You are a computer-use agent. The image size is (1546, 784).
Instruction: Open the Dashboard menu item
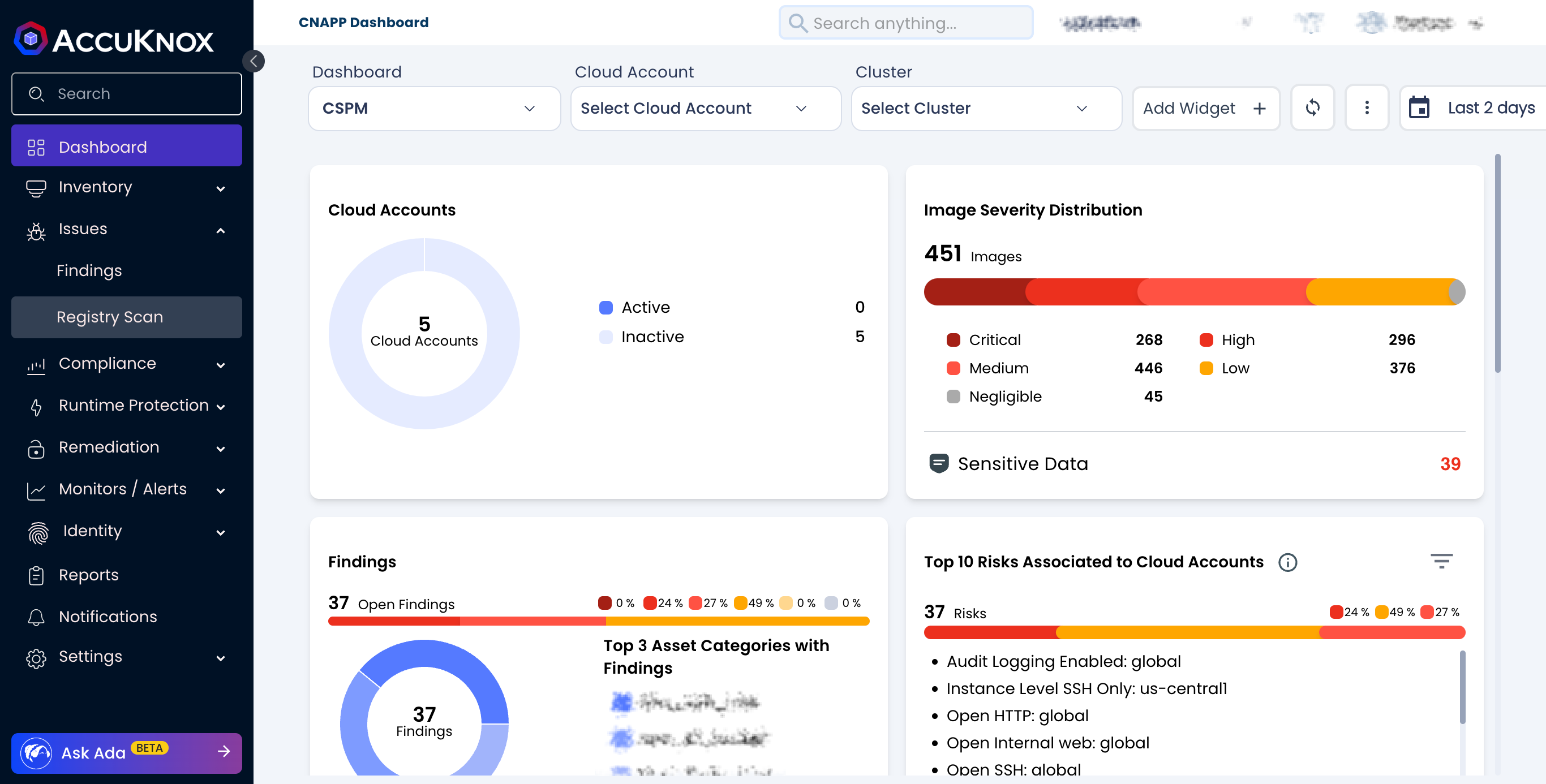(x=127, y=146)
